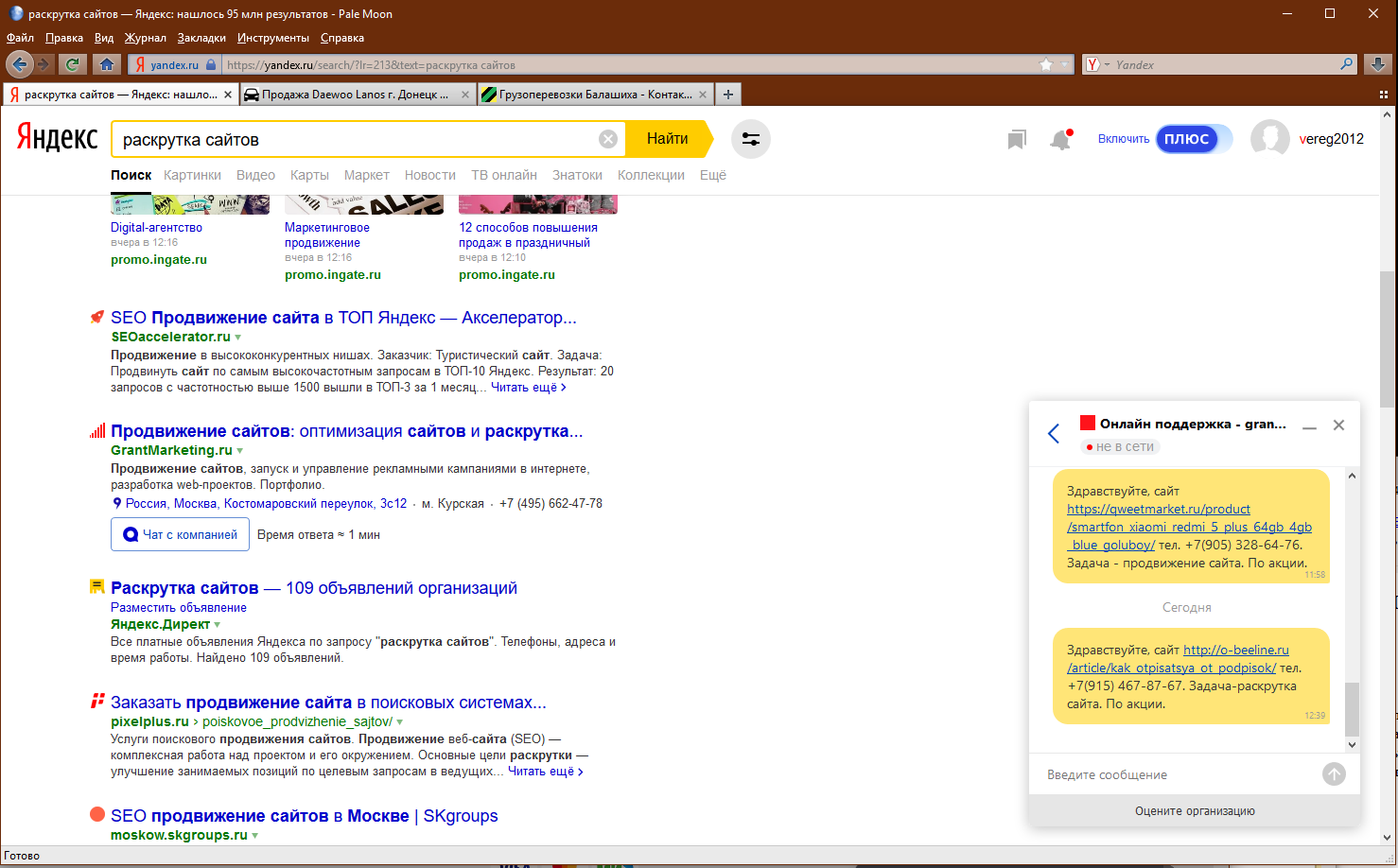The width and height of the screenshot is (1398, 868).
Task: Close the 'Грузоперевозки Балашиха' tab
Action: tap(703, 95)
